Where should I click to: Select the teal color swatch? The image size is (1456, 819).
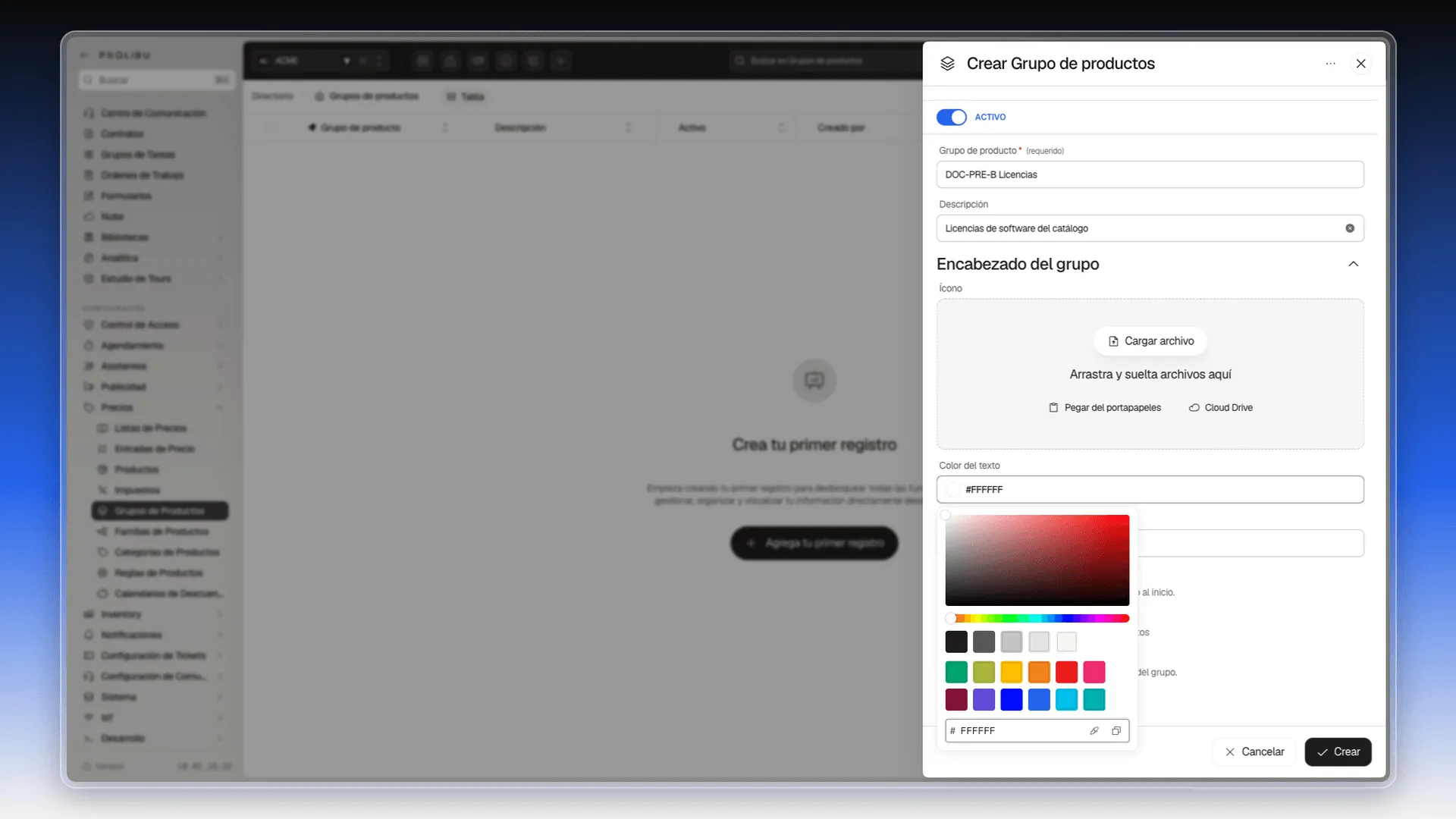tap(1094, 699)
